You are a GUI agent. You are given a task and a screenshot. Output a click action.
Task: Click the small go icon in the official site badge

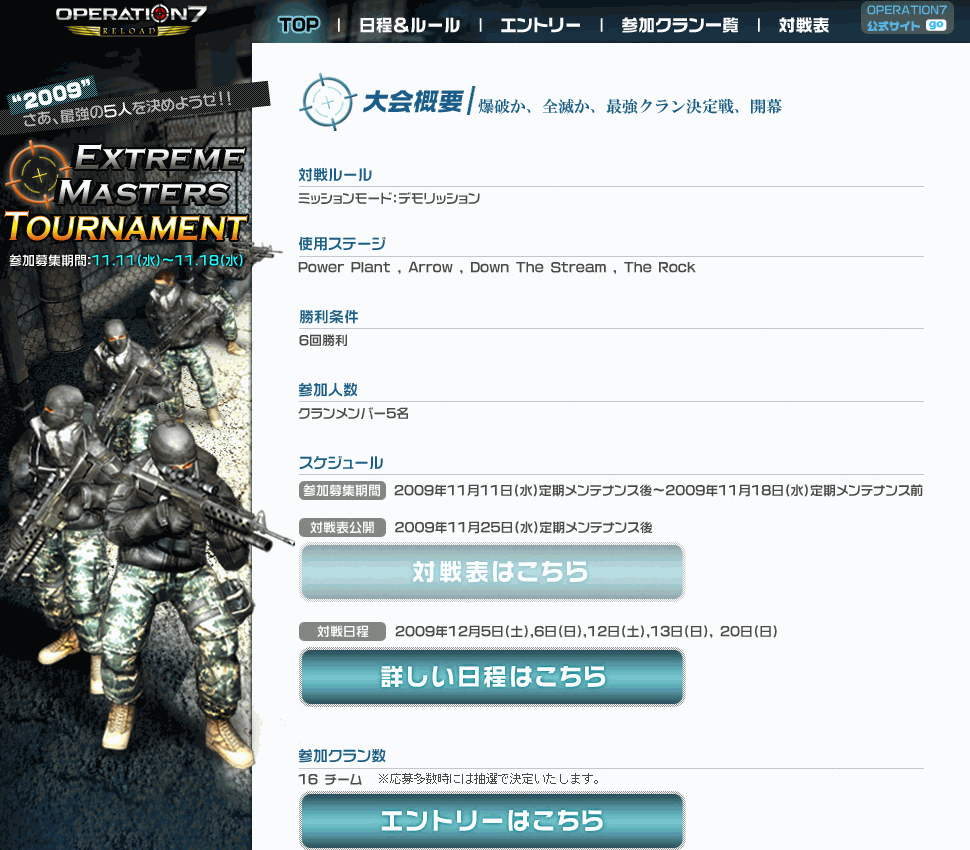pos(936,25)
